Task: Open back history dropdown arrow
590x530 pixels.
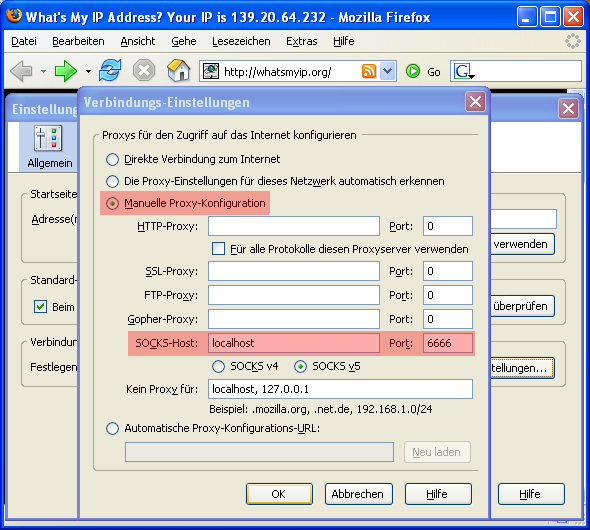Action: point(43,71)
